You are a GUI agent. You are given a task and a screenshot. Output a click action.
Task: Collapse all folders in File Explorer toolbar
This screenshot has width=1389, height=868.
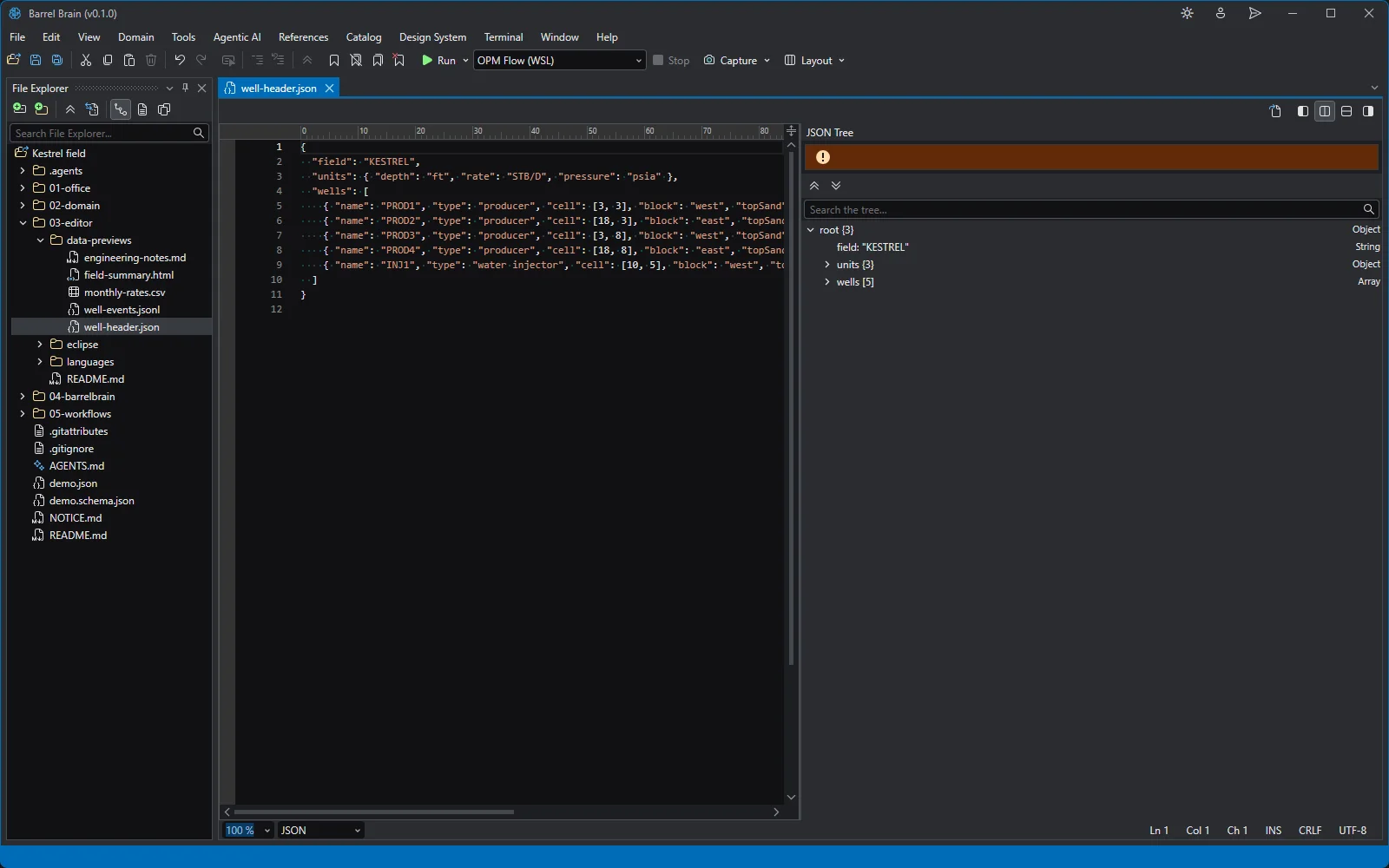click(70, 109)
